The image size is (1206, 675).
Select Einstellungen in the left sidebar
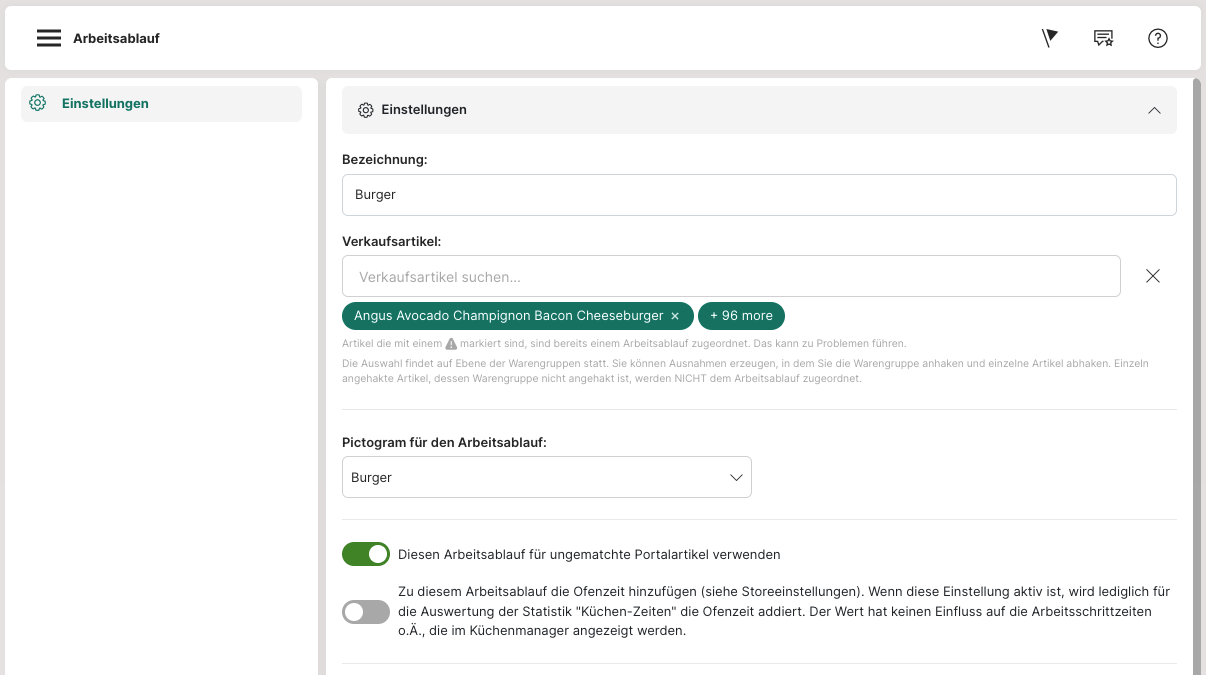tap(105, 103)
